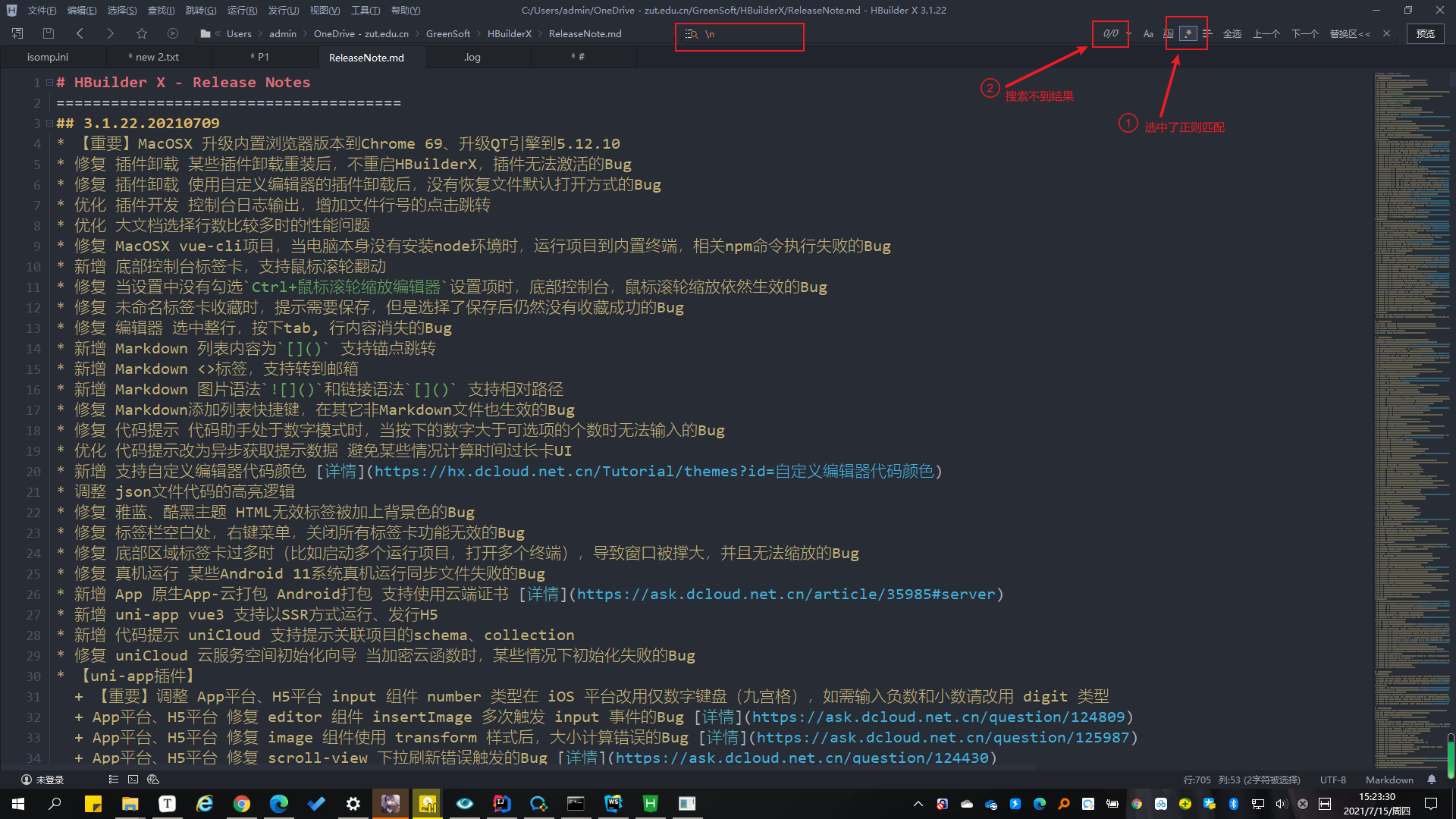Click the 行:705 列:53 cursor position indicator
This screenshot has height=819, width=1456.
pyautogui.click(x=1241, y=780)
